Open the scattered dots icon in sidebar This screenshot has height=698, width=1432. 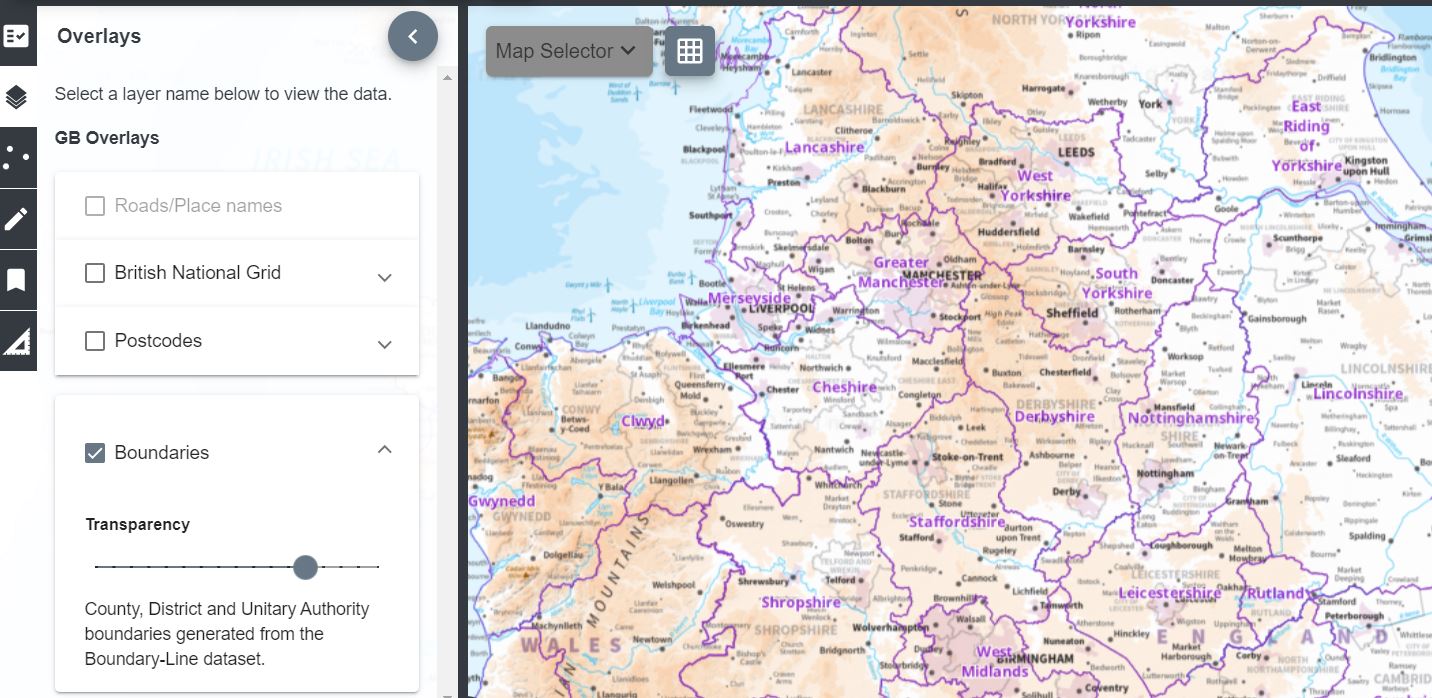coord(17,157)
